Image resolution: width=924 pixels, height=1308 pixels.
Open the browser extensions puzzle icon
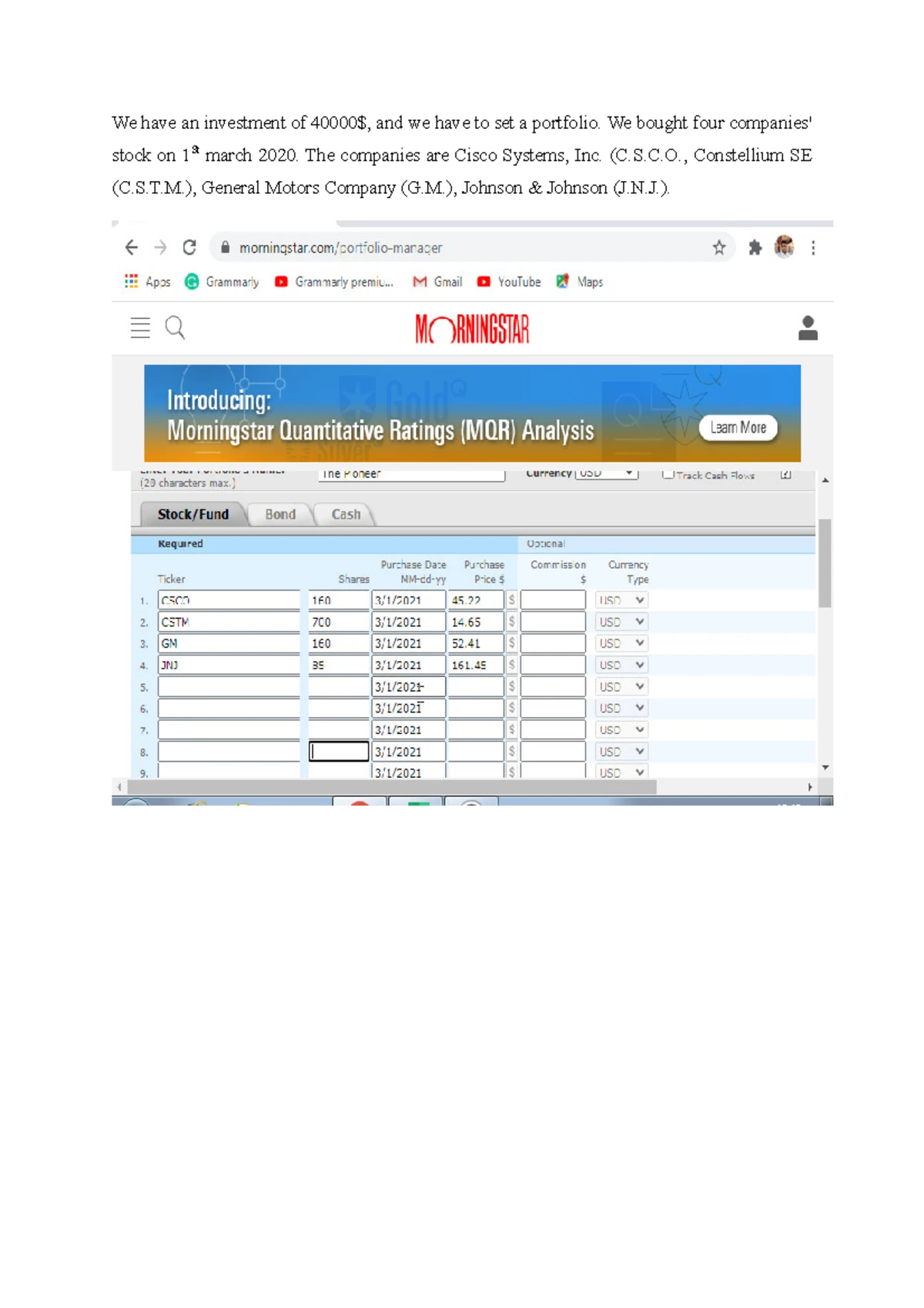755,247
